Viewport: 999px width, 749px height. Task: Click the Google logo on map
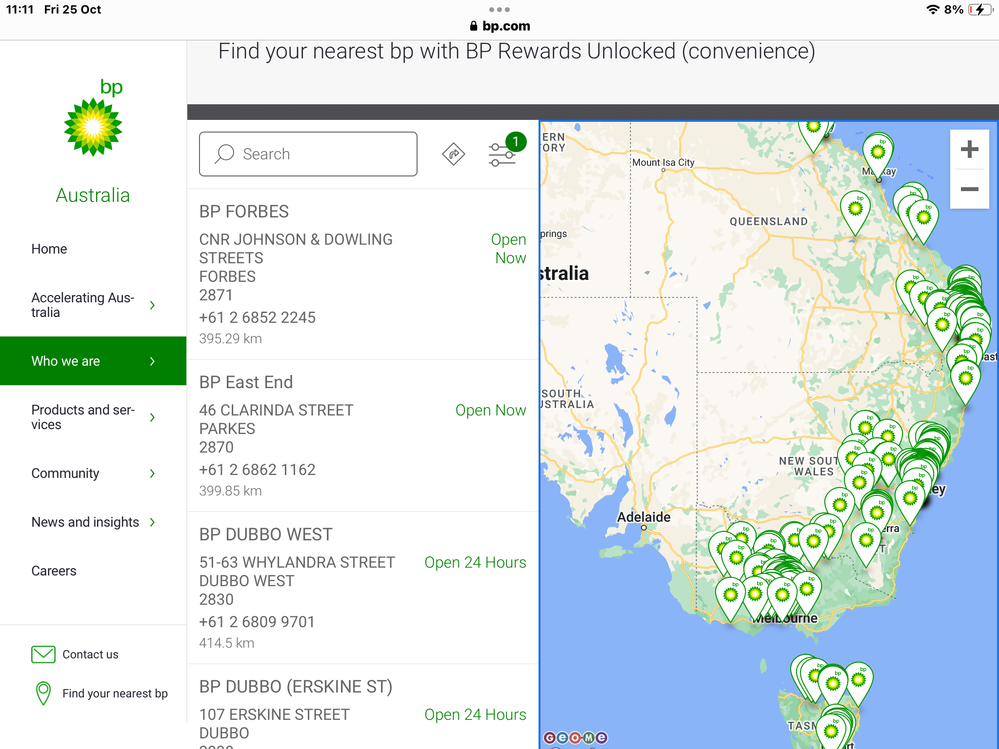point(575,738)
